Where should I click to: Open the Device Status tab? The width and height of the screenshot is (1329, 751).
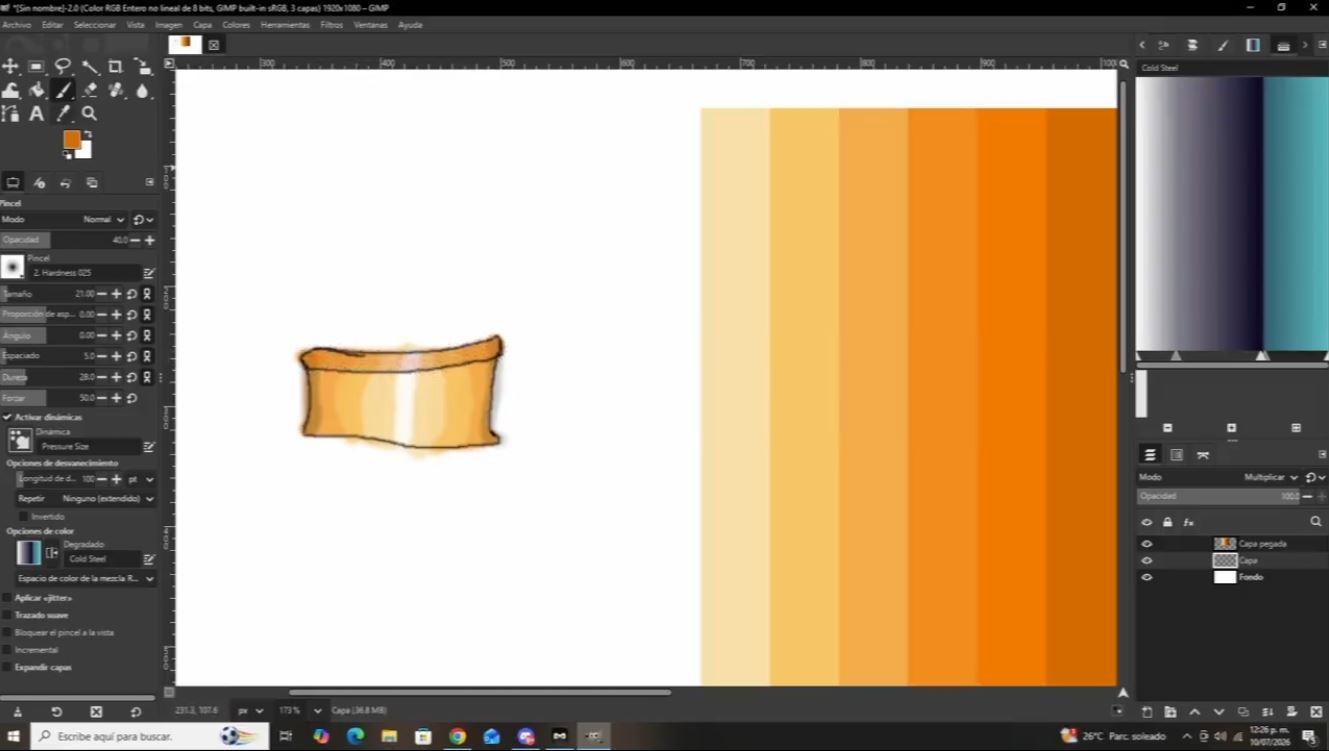[39, 183]
